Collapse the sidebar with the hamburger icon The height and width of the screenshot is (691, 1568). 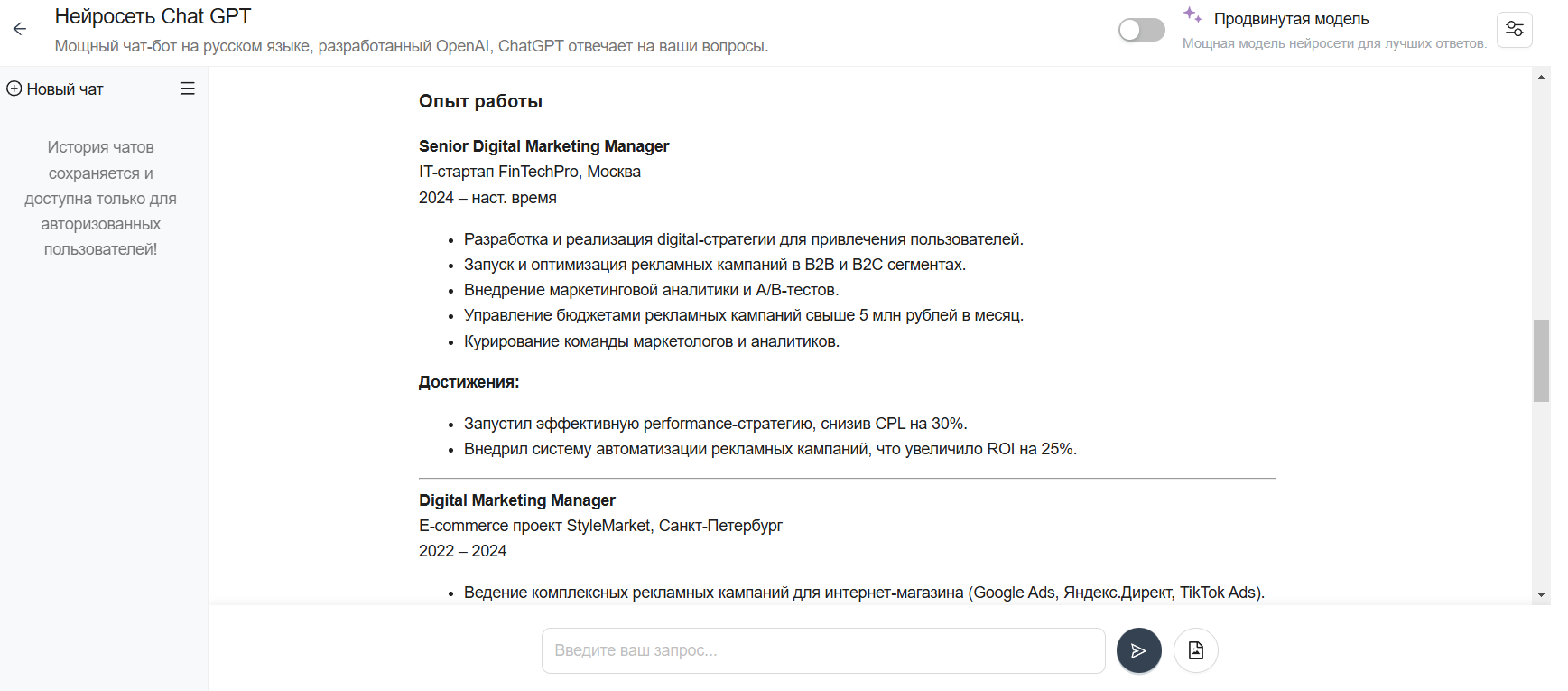point(187,89)
